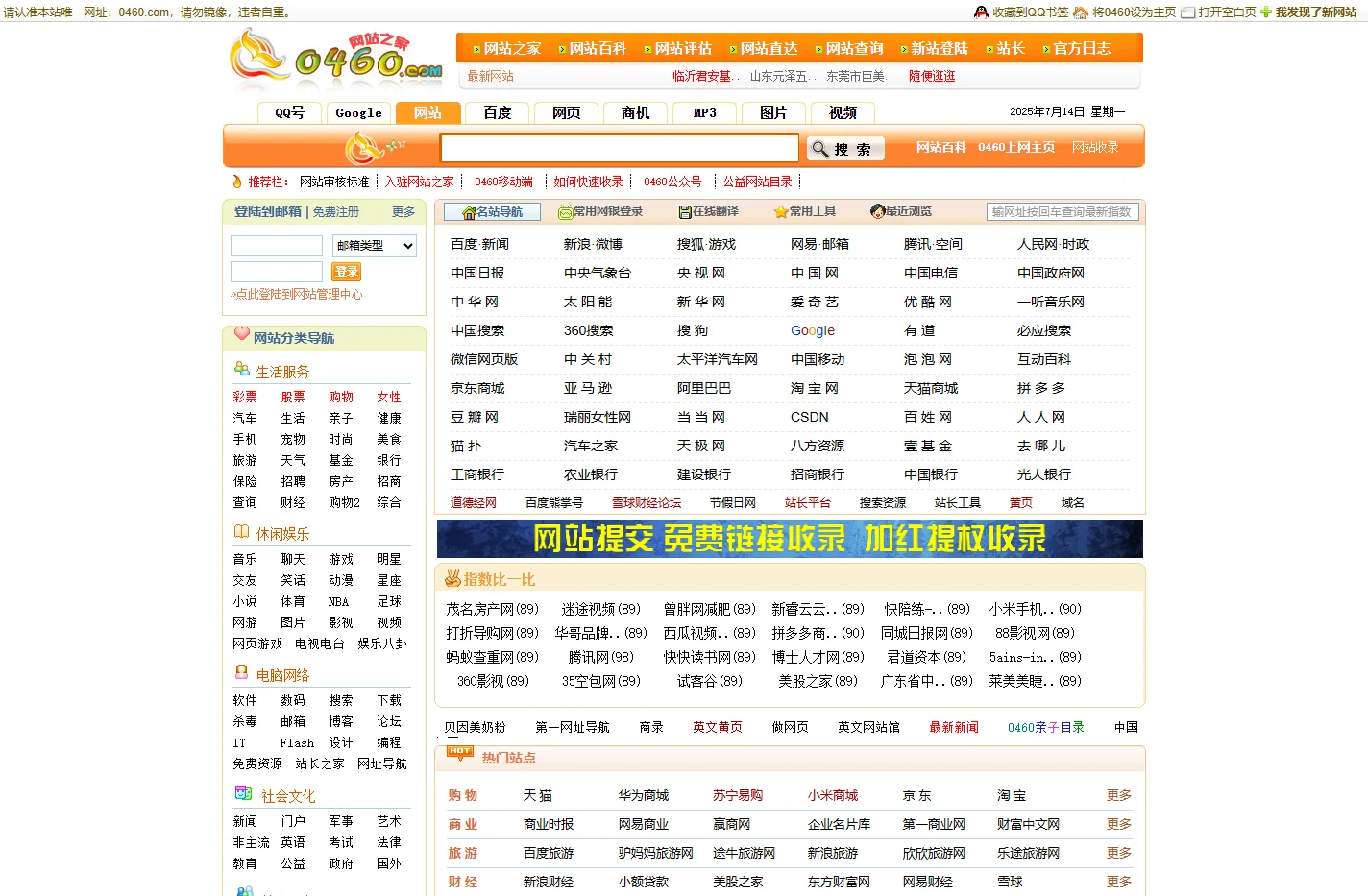Switch to the Google search tab

click(358, 112)
